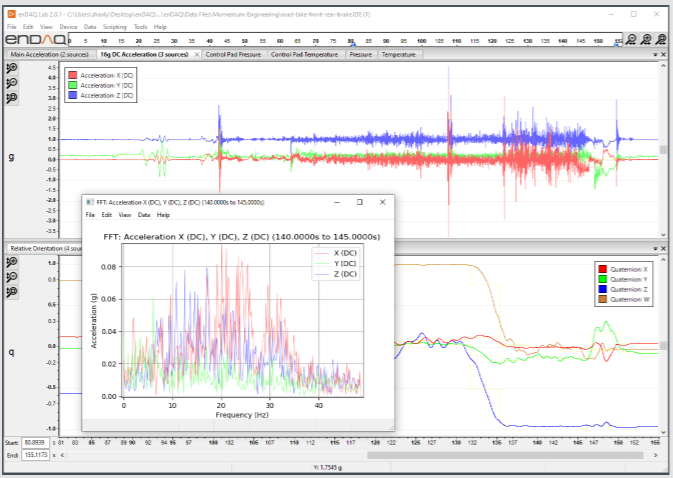
Task: Zoom to fit the full time range
Action: click(661, 40)
